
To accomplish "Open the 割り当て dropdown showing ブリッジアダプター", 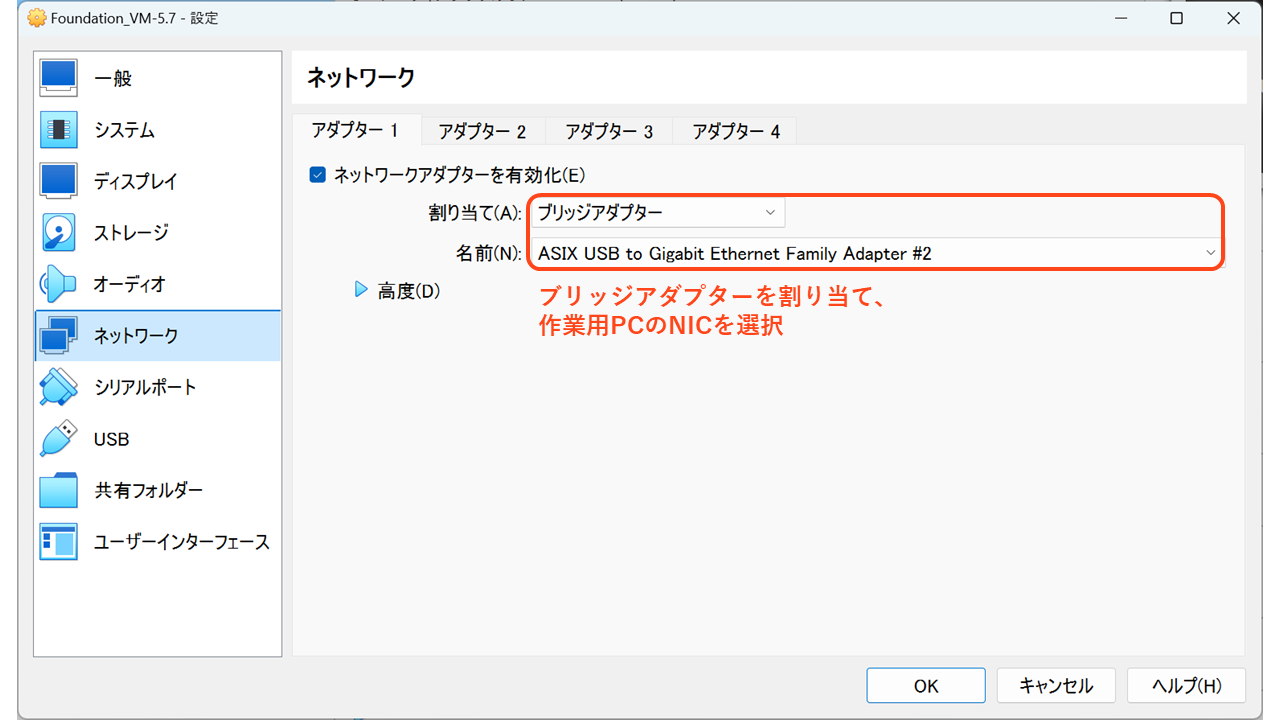I will (x=657, y=212).
